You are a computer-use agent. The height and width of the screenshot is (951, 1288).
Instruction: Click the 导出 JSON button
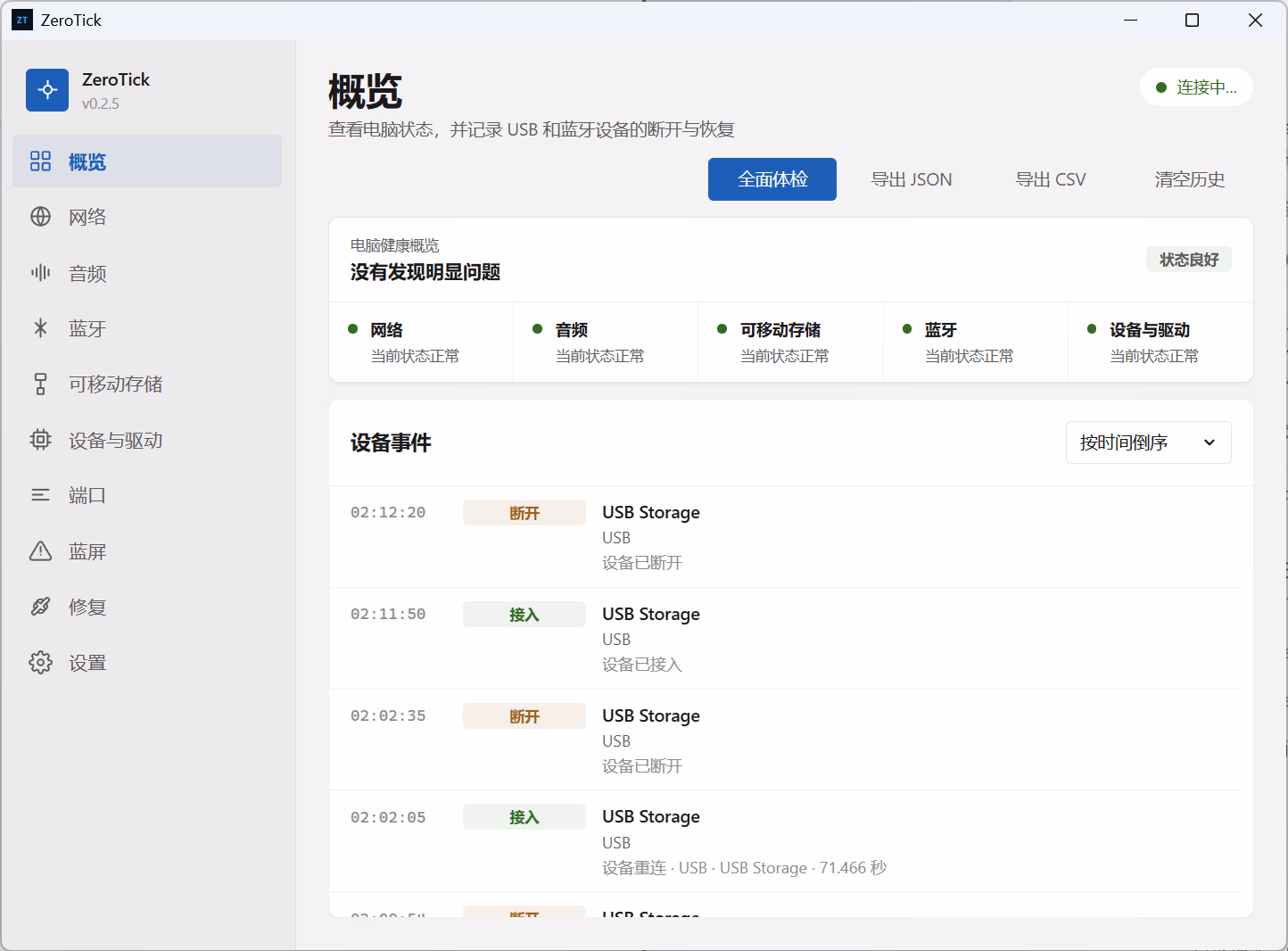coord(912,179)
